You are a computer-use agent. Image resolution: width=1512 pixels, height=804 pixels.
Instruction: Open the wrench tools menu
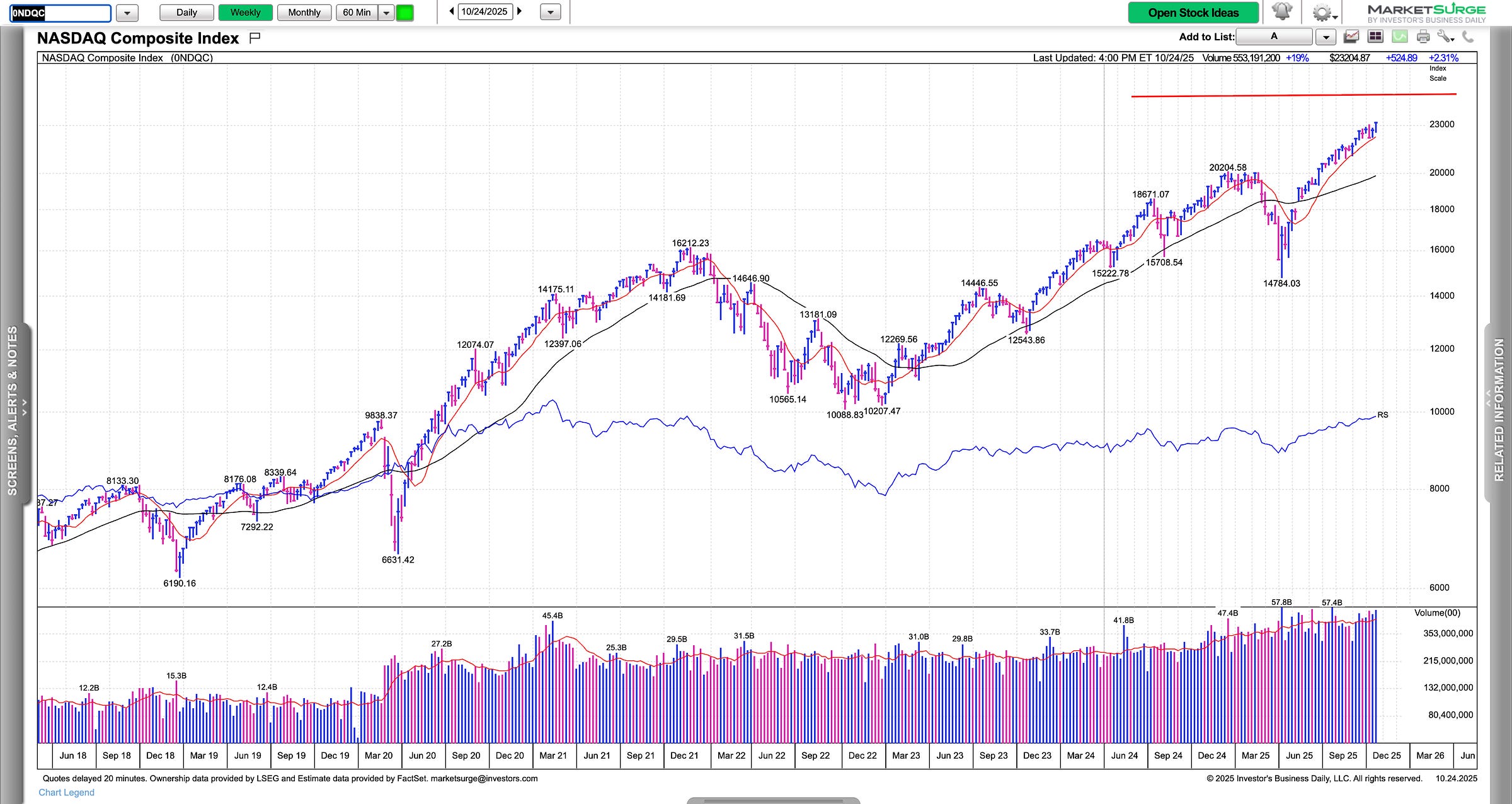pos(1445,37)
